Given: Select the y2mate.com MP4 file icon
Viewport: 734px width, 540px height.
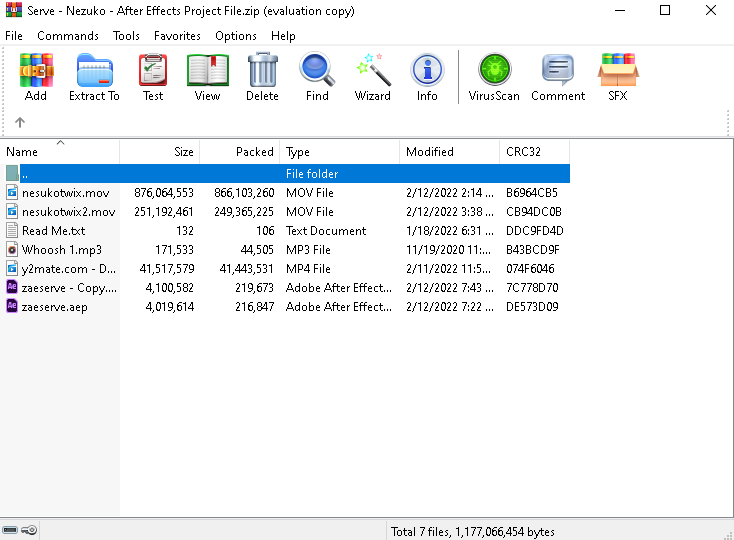Looking at the screenshot, I should coord(12,268).
